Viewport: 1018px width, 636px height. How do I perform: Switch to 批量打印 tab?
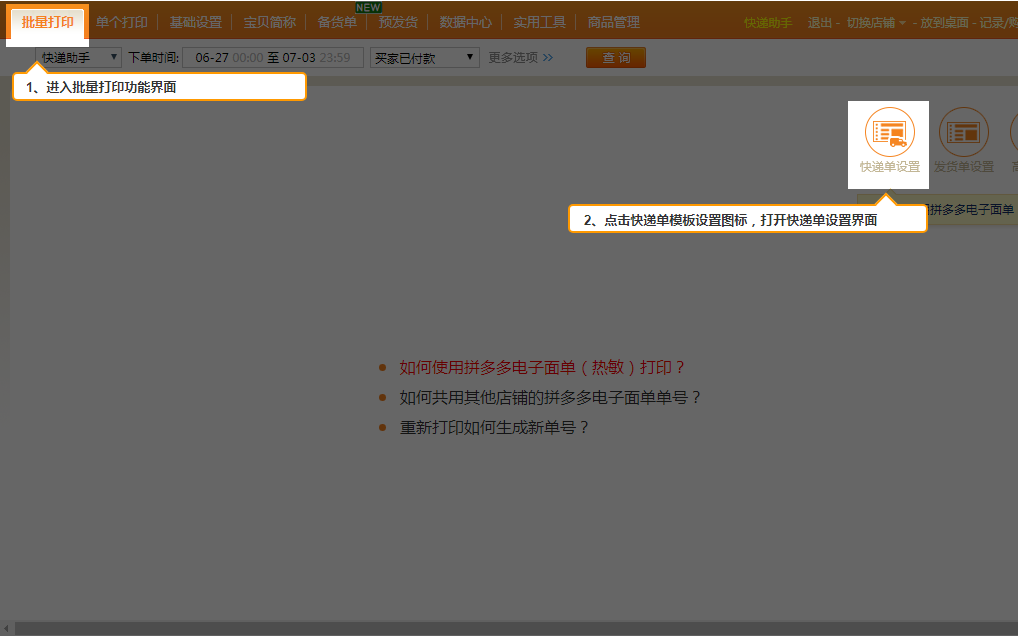pos(48,22)
